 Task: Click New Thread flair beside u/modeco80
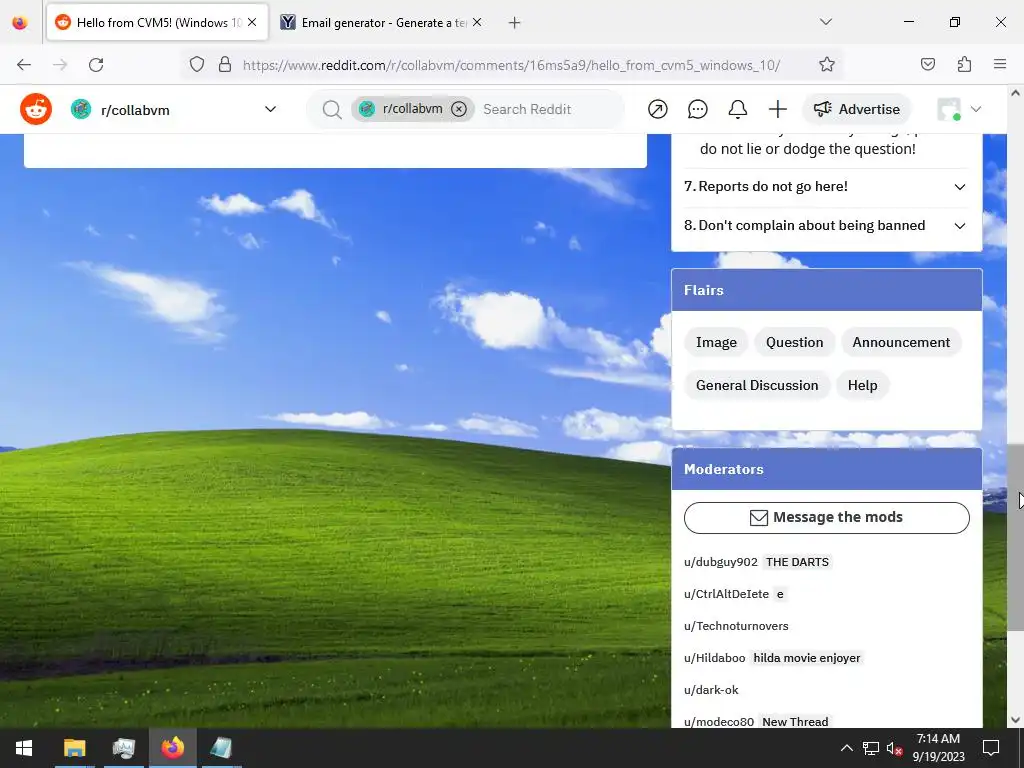point(795,722)
